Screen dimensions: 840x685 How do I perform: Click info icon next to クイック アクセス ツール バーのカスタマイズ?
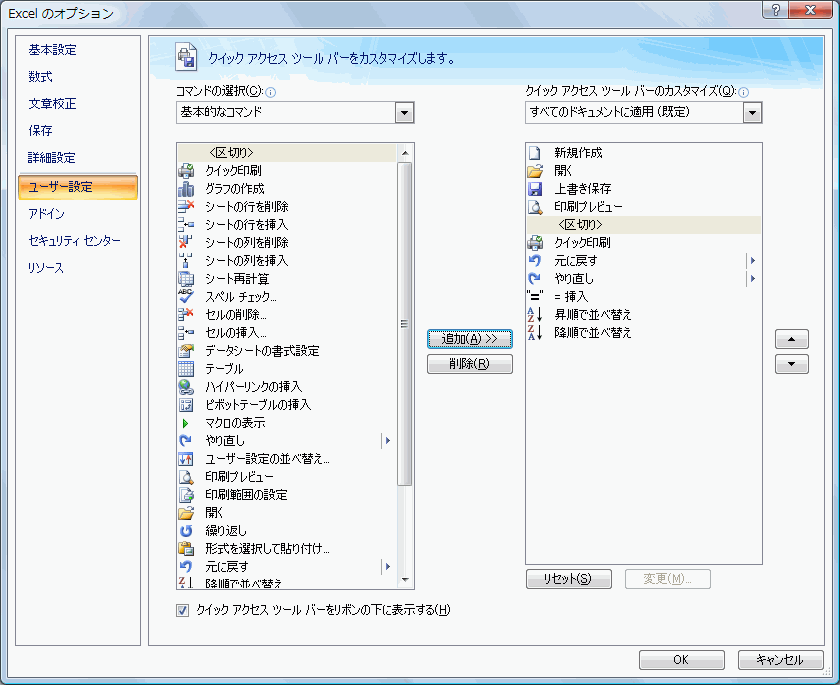pos(743,93)
